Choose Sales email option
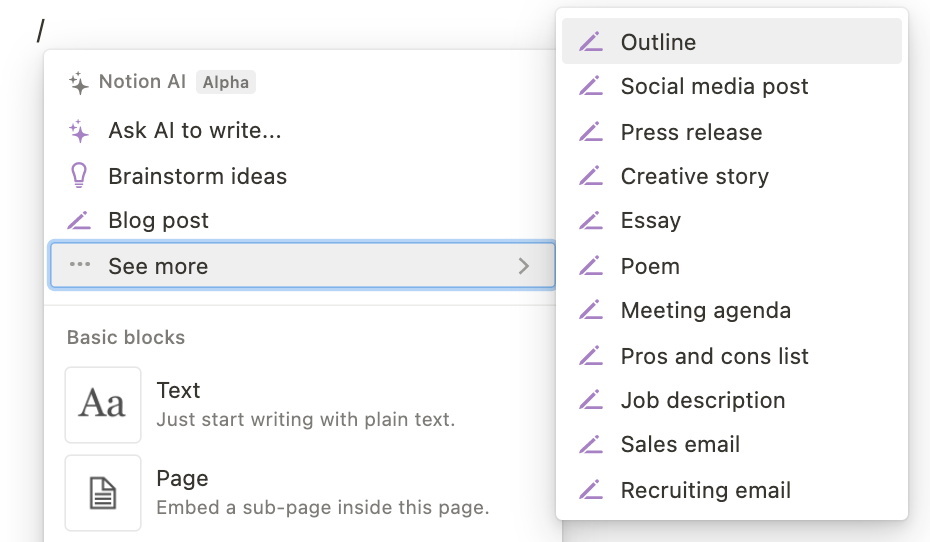The image size is (930, 542). pos(731,445)
